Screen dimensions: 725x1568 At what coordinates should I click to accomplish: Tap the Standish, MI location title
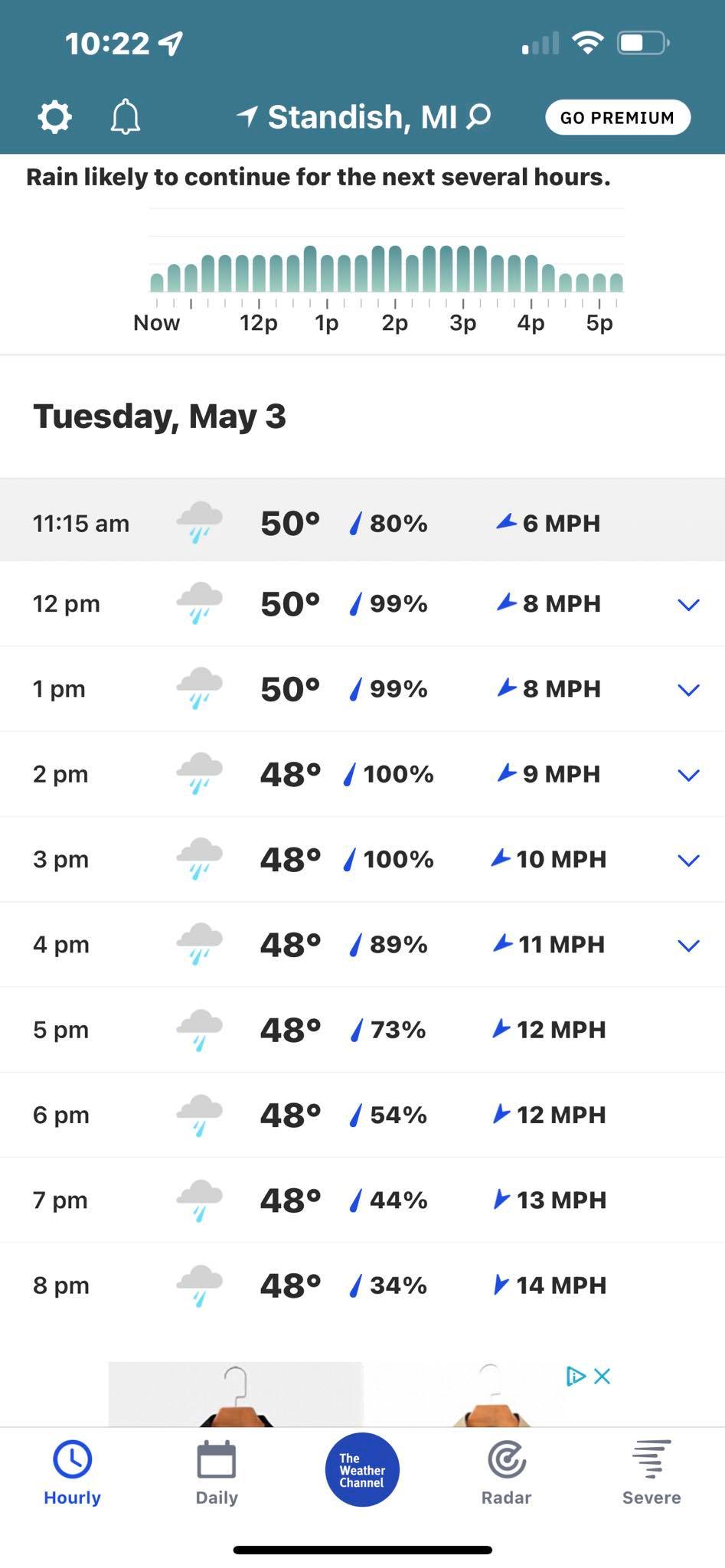click(361, 117)
